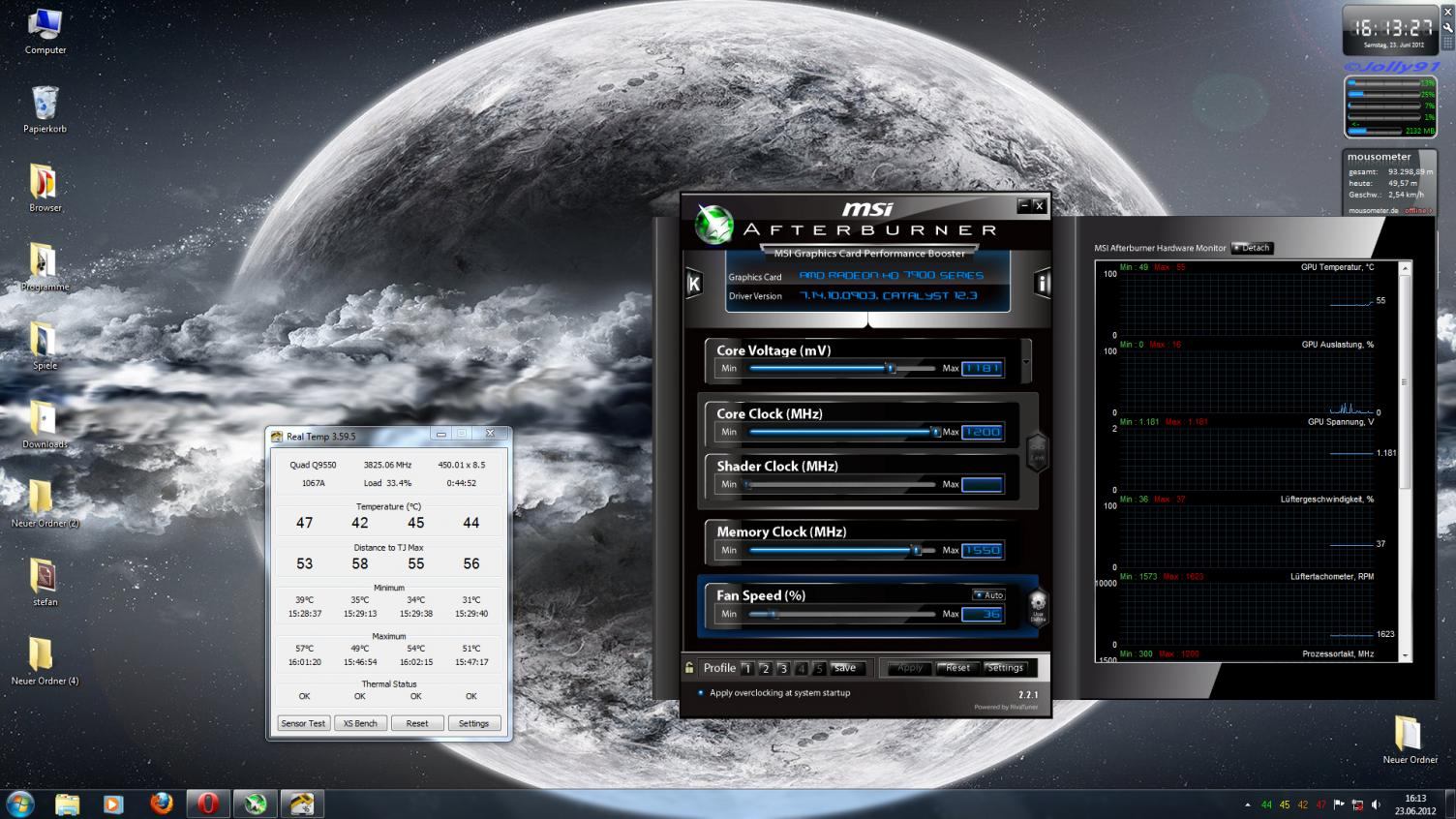Select profile slot 3
The height and width of the screenshot is (819, 1456).
(783, 668)
